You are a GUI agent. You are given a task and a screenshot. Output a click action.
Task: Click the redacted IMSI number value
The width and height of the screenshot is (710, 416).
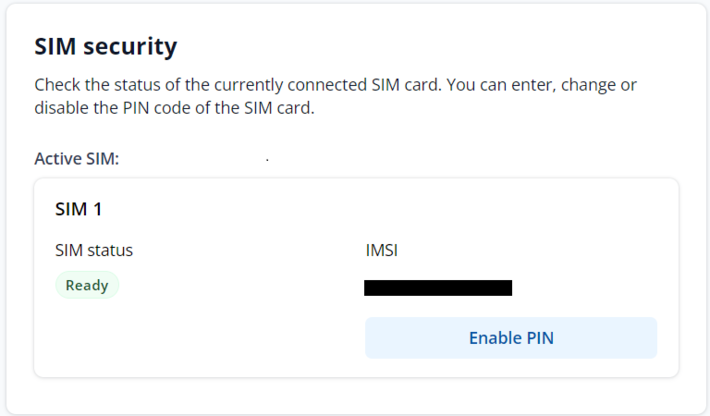438,288
